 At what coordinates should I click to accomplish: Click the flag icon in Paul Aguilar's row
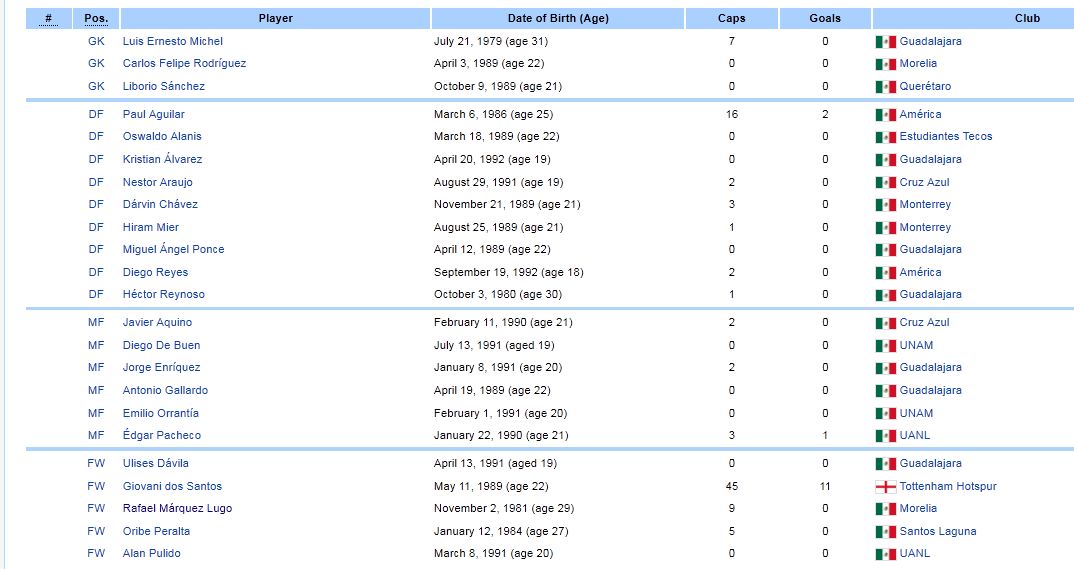885,115
